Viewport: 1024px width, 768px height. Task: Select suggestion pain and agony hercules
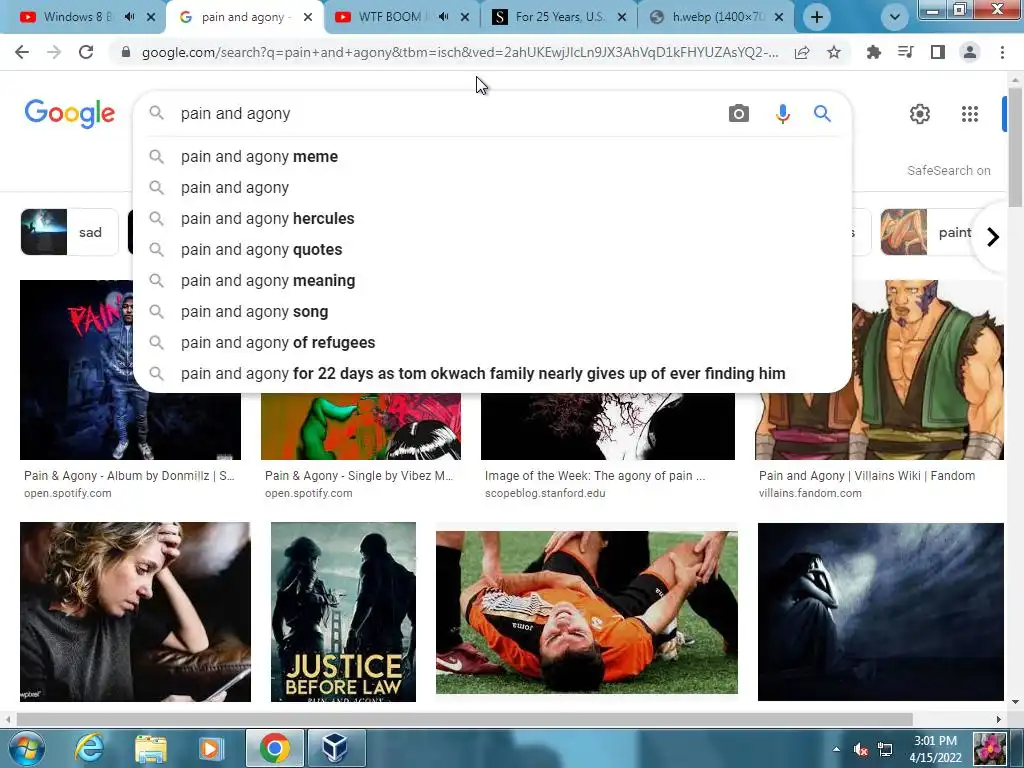(x=492, y=219)
